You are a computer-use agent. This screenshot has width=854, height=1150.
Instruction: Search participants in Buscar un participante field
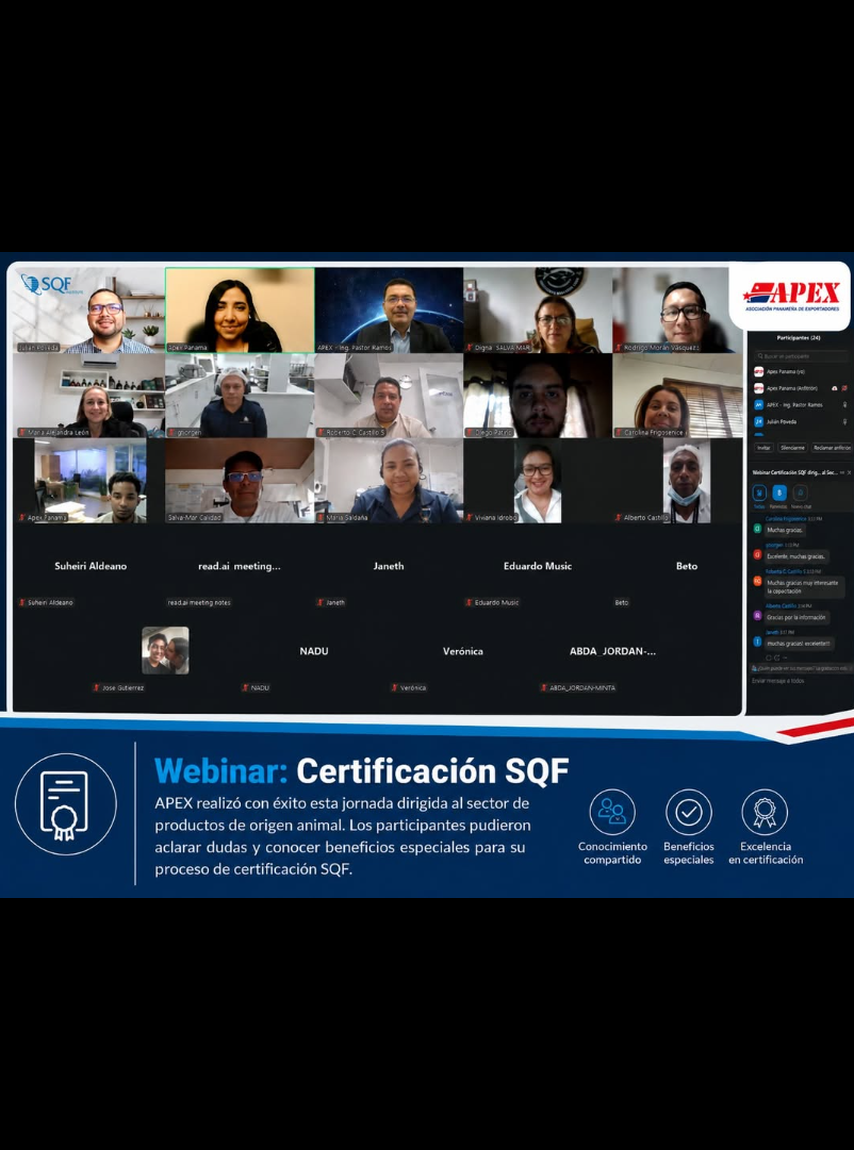point(800,356)
